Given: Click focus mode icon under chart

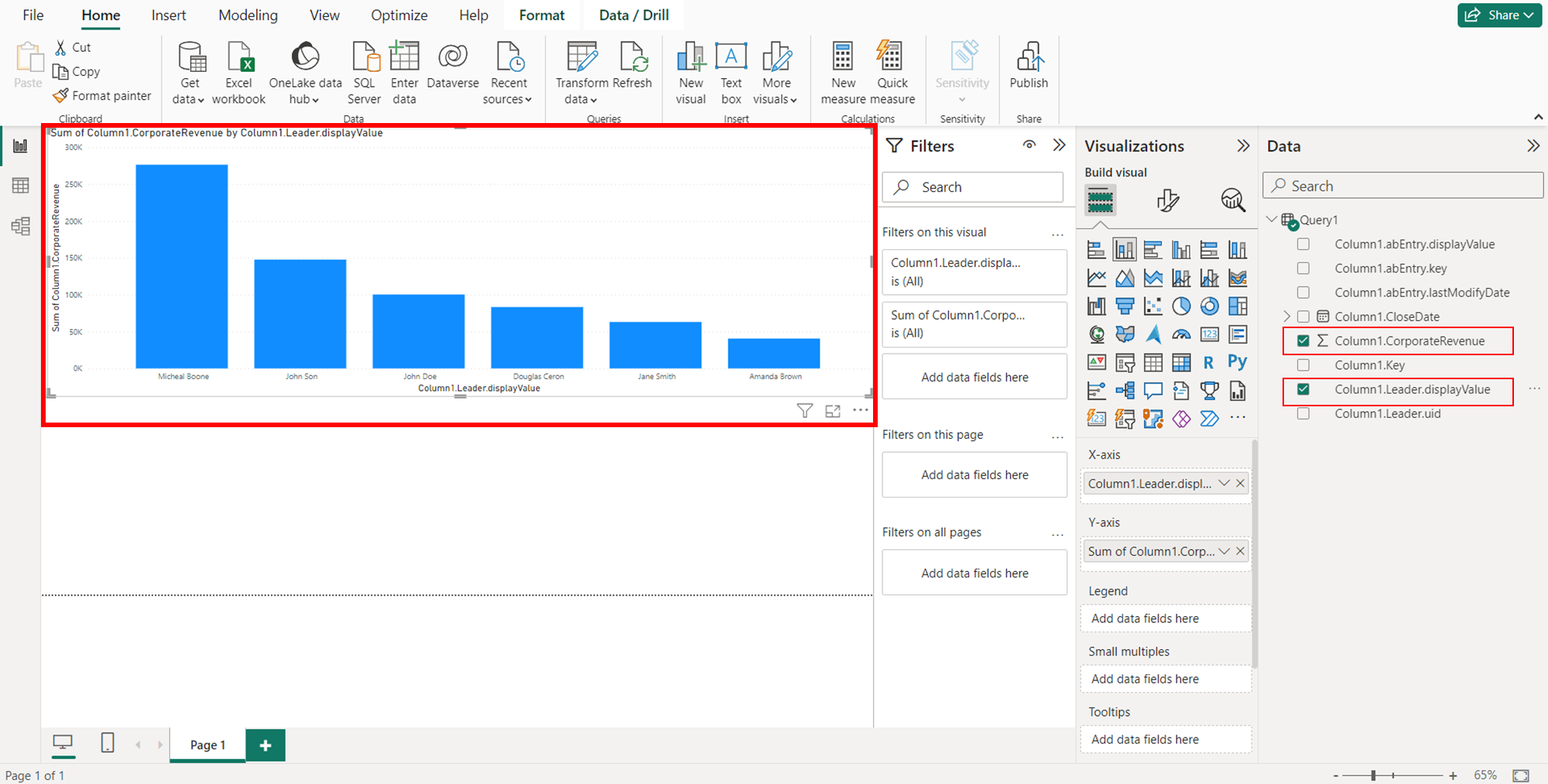Looking at the screenshot, I should pyautogui.click(x=833, y=411).
